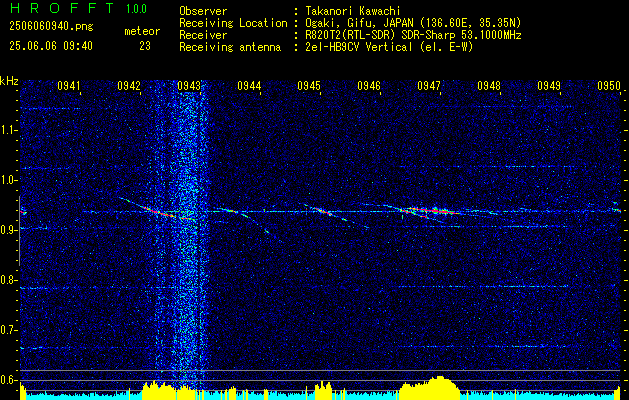Click the 0942 time marker
This screenshot has height=400, width=629.
pos(129,85)
